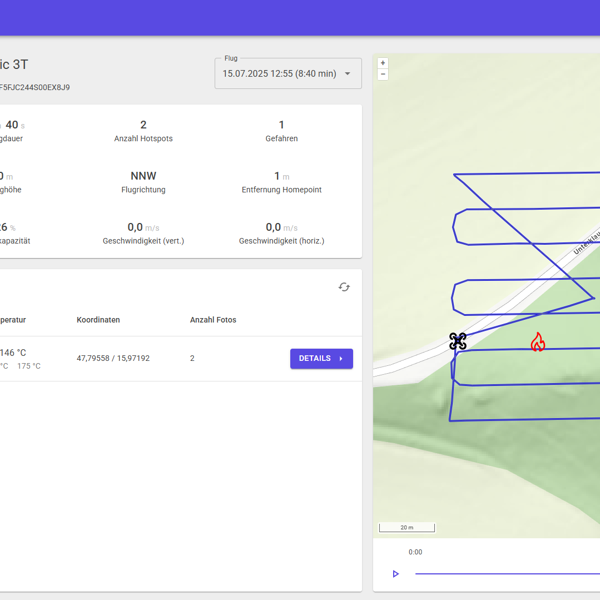
Task: Open DETAILS for the hotspot
Action: point(321,358)
